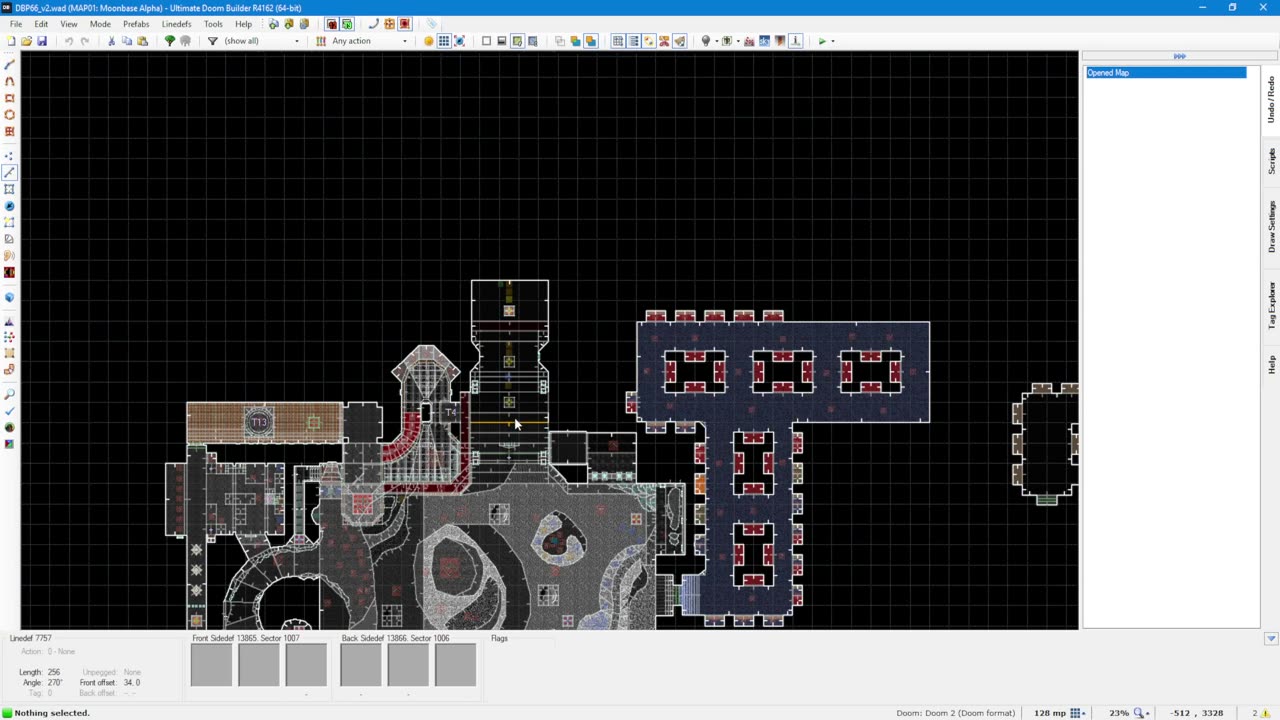
Task: Click the Undo arrow icon
Action: [68, 41]
